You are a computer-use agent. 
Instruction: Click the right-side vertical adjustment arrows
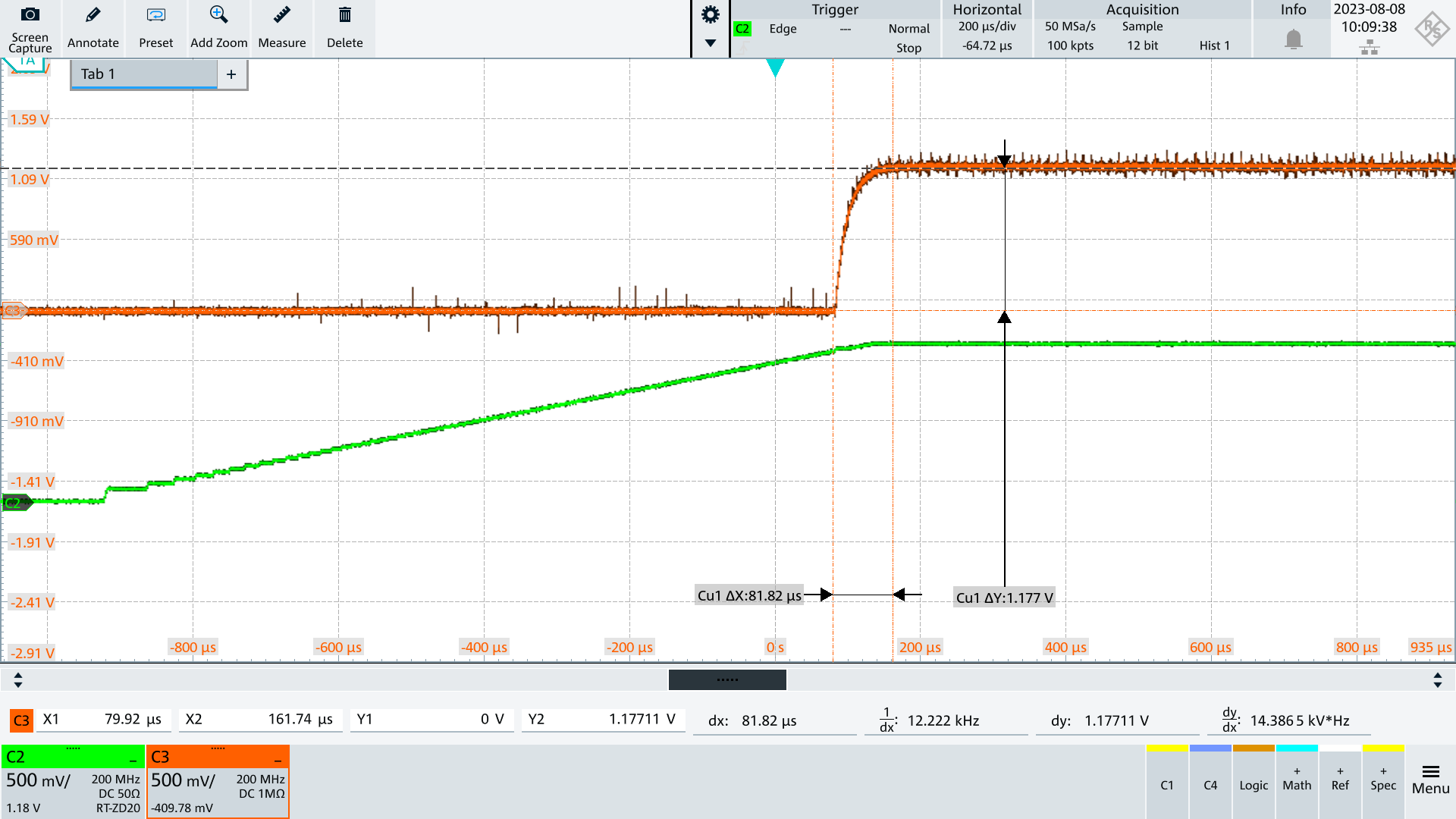[x=1437, y=680]
